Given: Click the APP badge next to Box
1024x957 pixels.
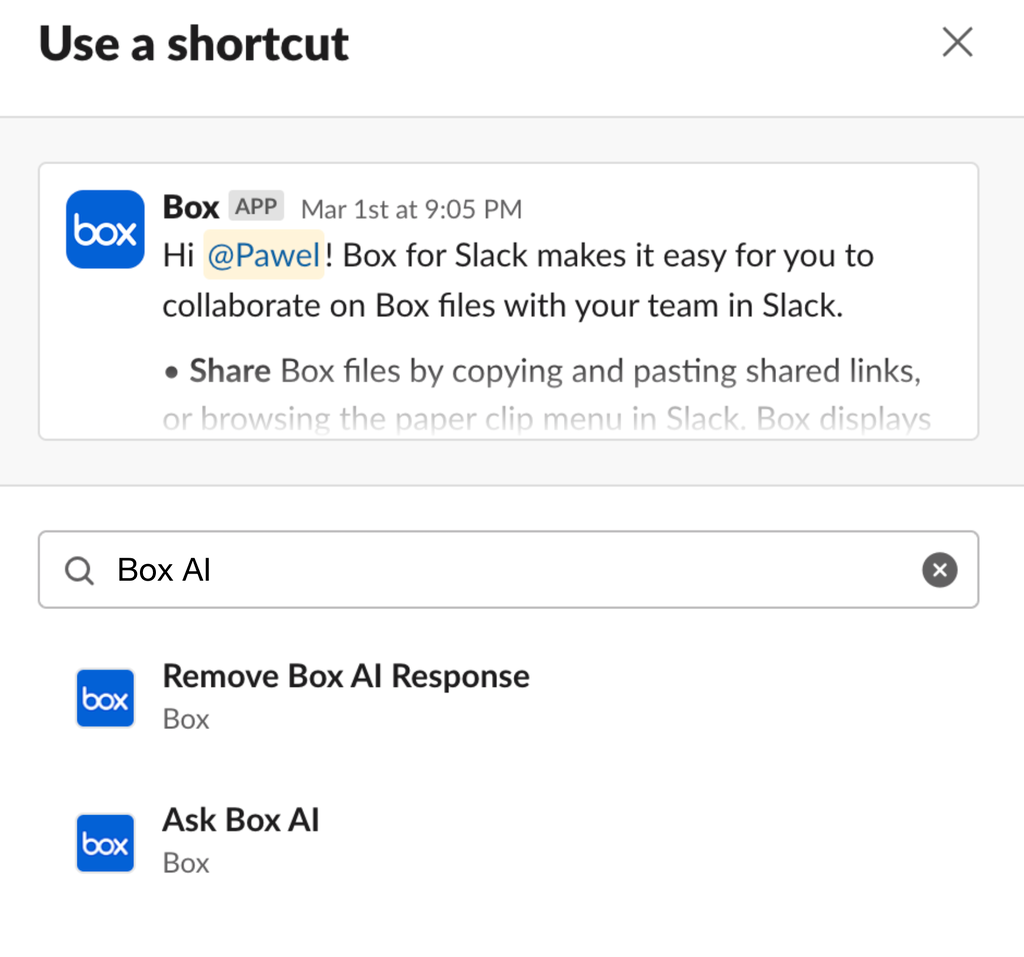Looking at the screenshot, I should point(257,207).
